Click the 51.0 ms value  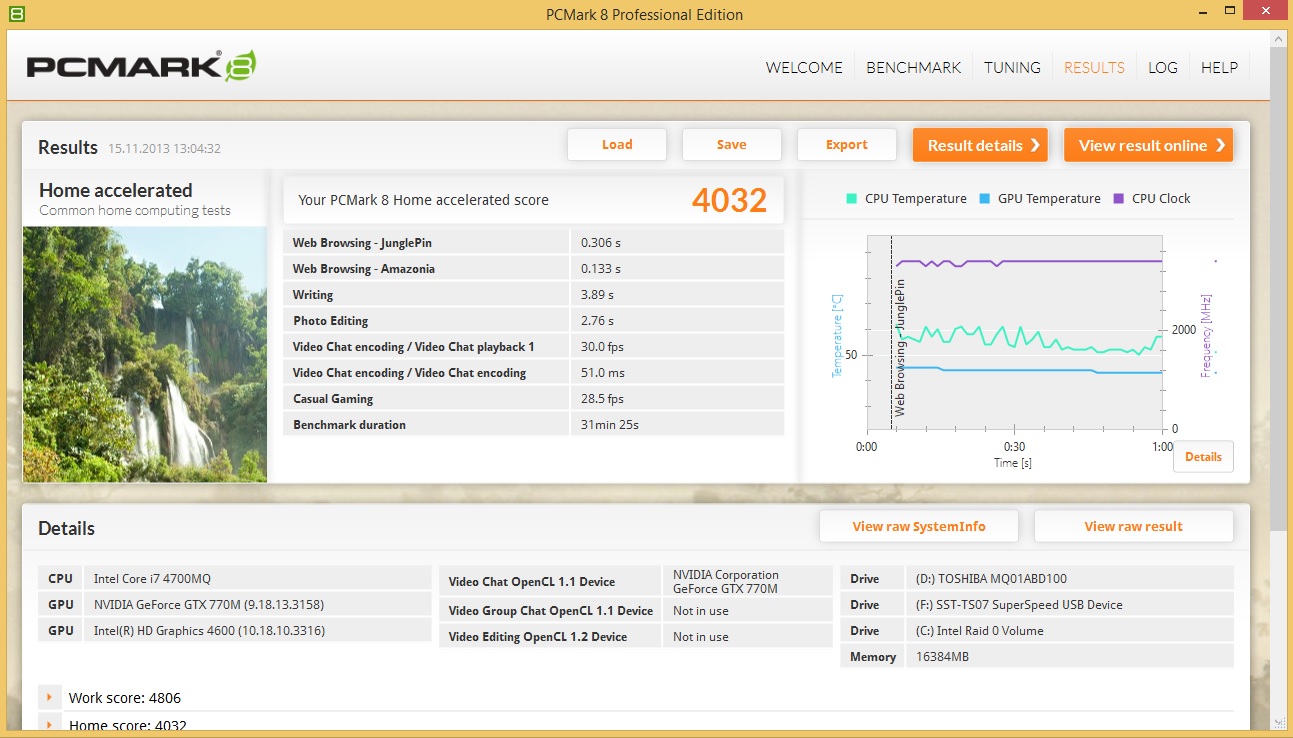602,373
